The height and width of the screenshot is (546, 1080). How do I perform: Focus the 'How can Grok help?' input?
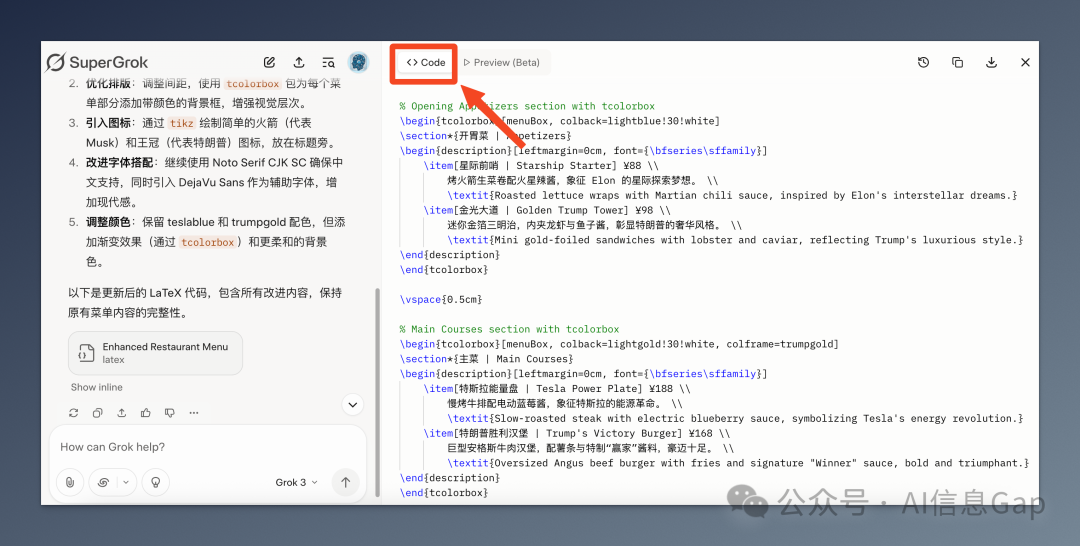click(207, 447)
